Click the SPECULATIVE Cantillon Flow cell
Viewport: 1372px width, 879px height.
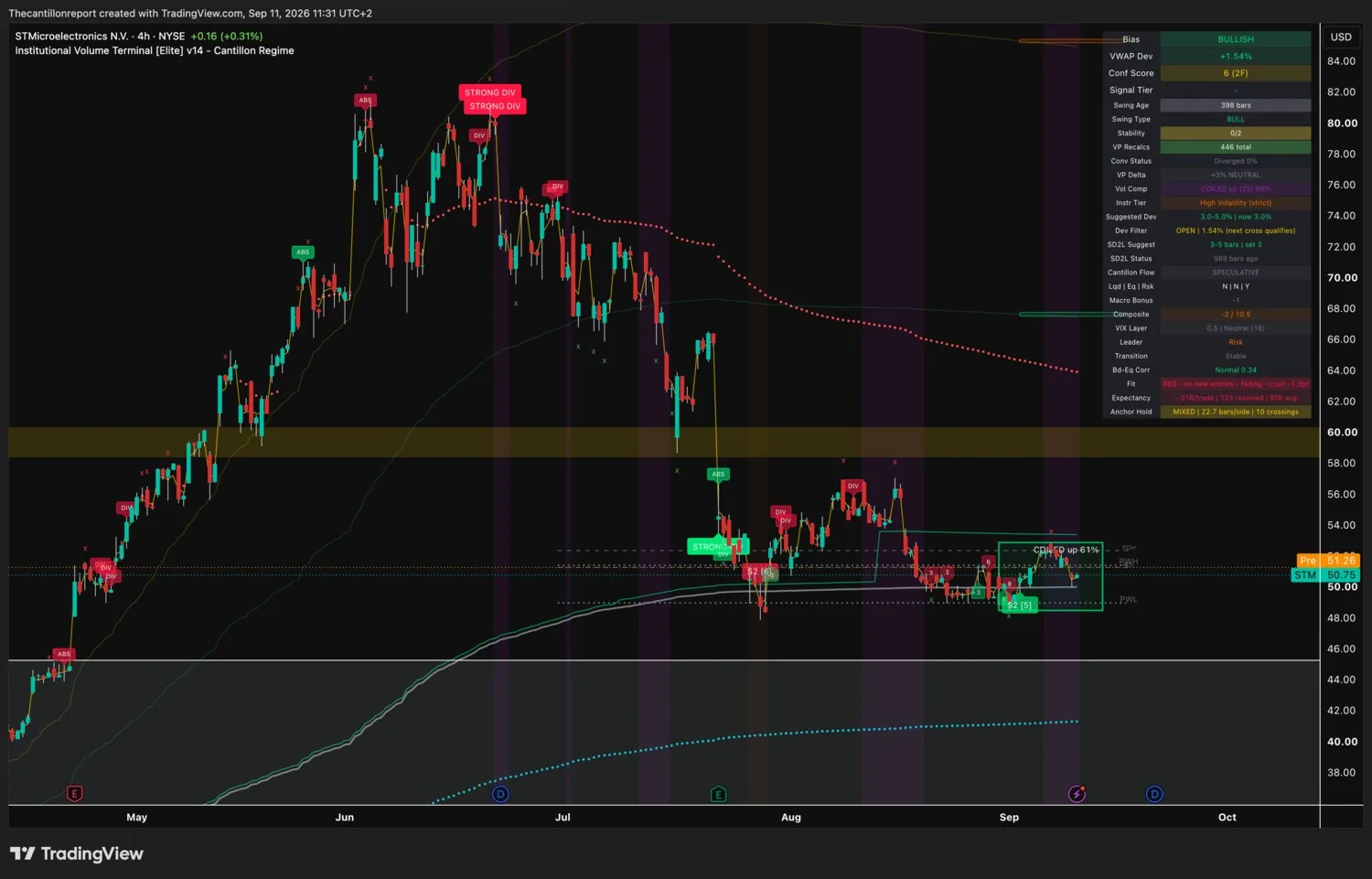(x=1236, y=273)
